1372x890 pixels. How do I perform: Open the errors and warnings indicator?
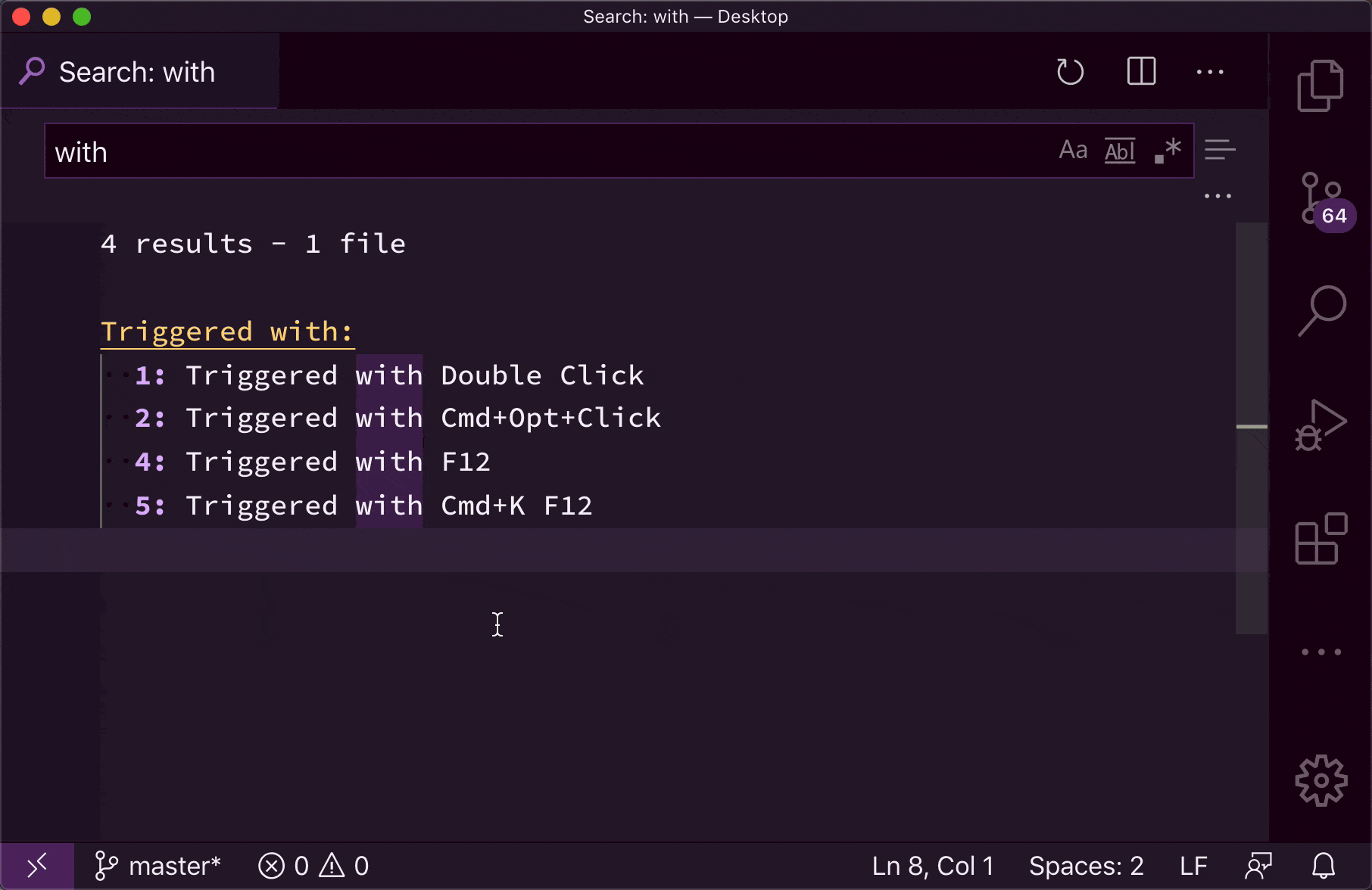point(313,865)
